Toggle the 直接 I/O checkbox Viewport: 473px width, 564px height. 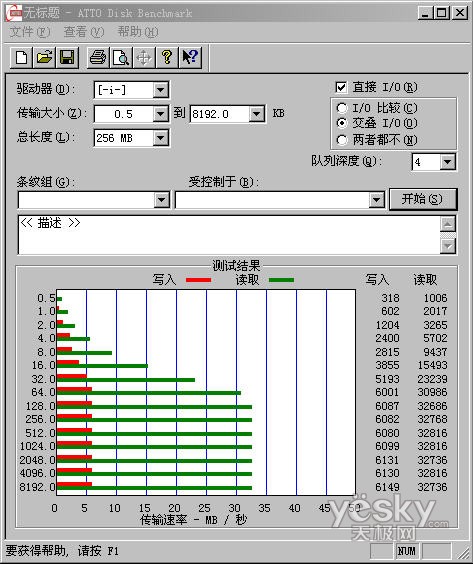341,87
